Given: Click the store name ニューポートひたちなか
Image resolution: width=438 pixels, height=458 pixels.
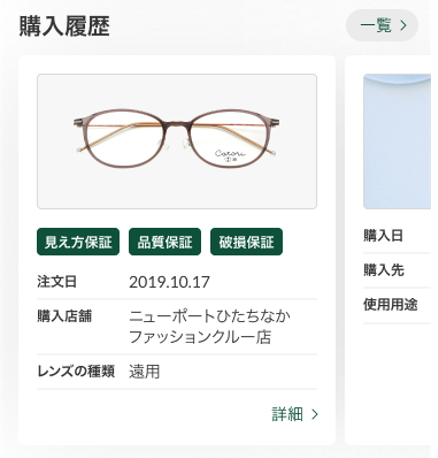Looking at the screenshot, I should point(210,316).
